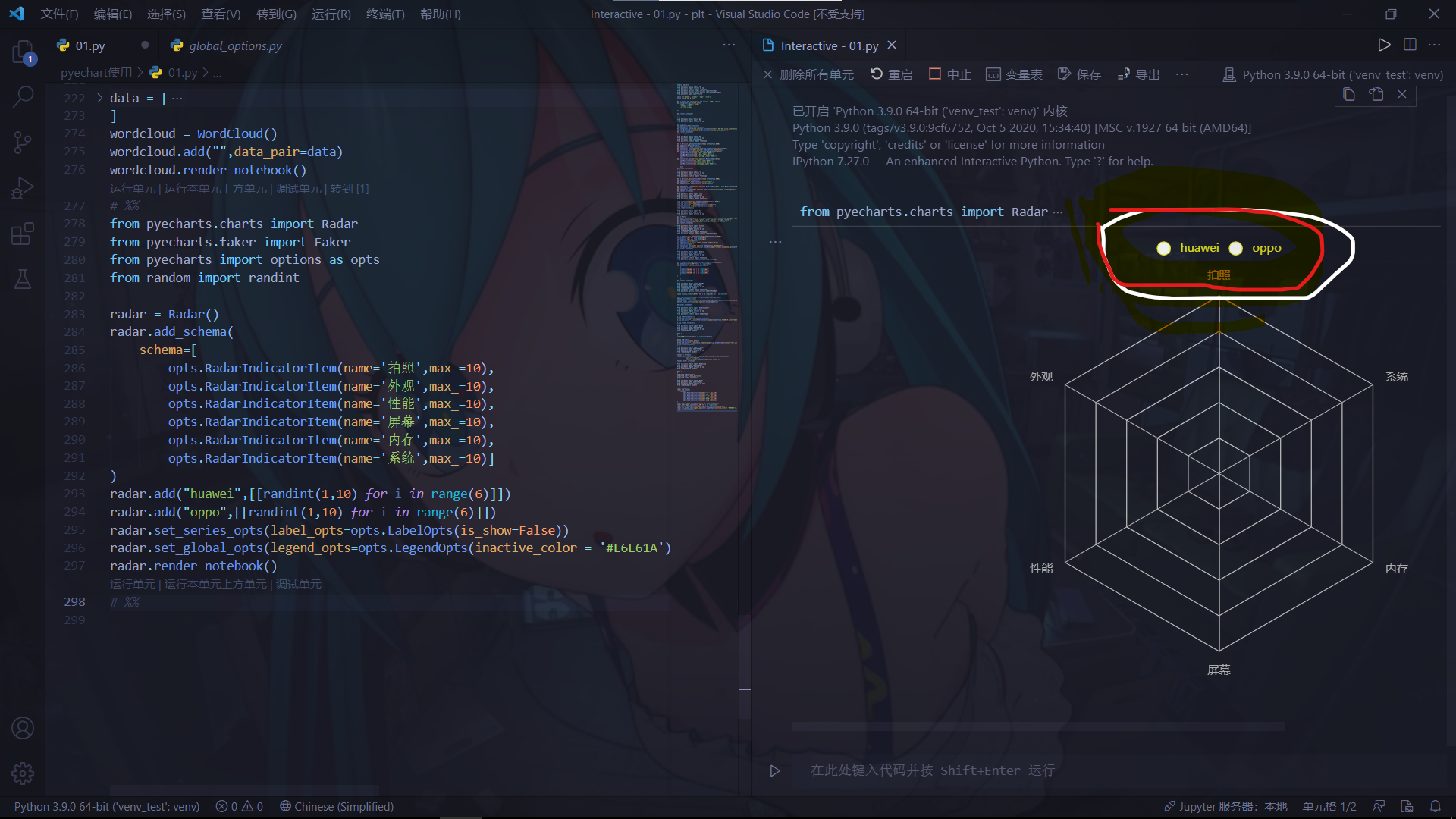Focus the interactive code input field
This screenshot has height=819, width=1456.
[x=1122, y=770]
